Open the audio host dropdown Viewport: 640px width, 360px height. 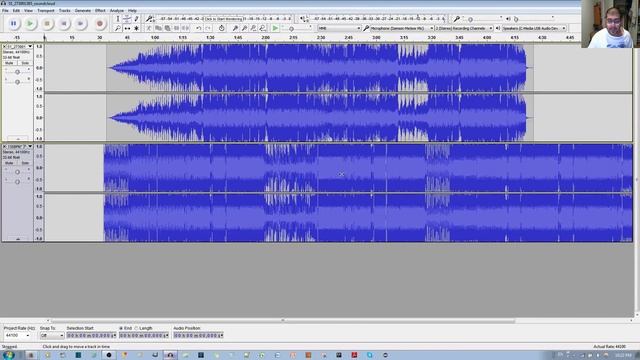339,28
